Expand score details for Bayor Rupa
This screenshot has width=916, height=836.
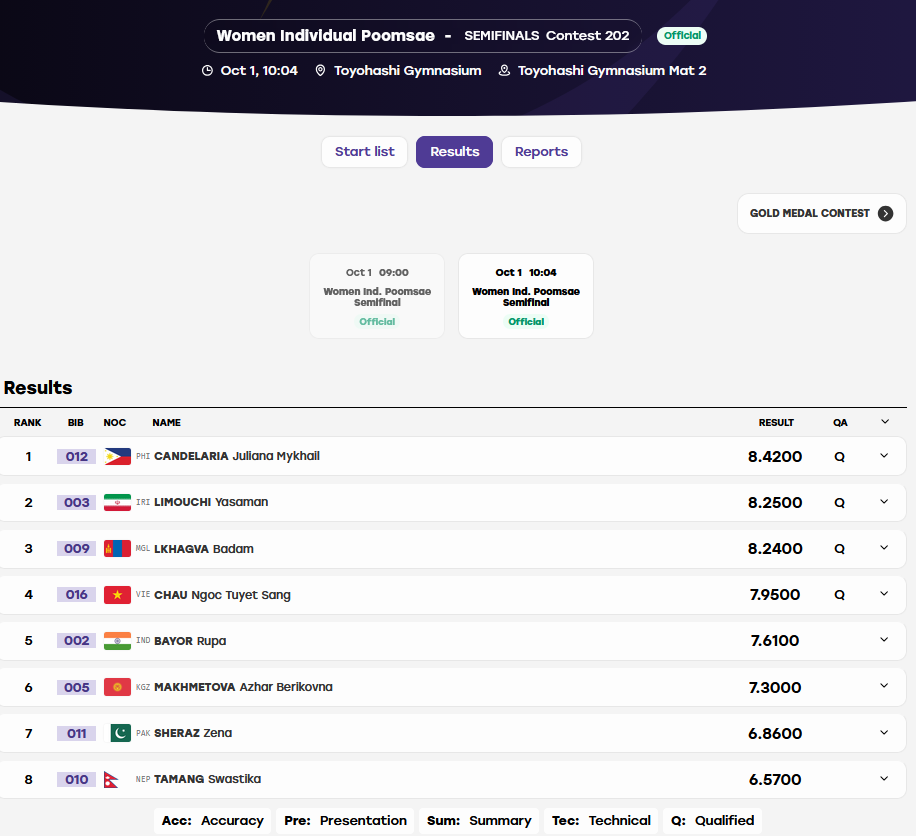tap(884, 640)
